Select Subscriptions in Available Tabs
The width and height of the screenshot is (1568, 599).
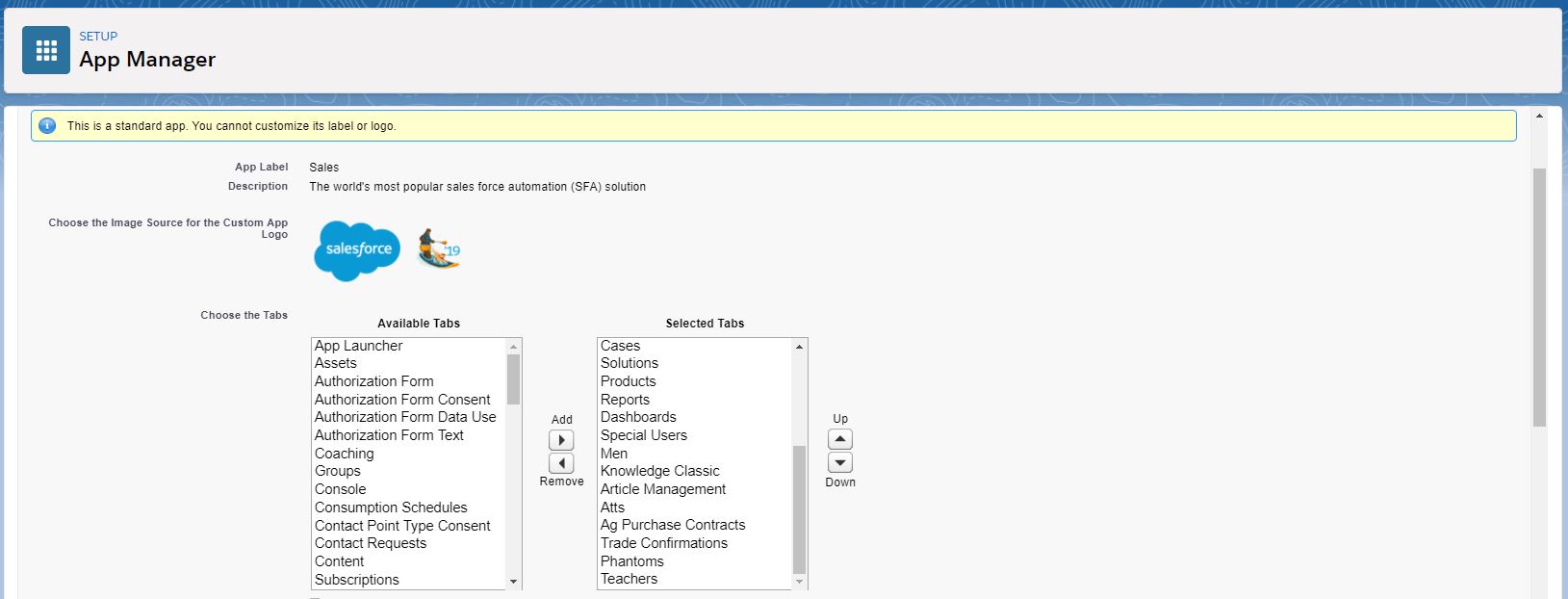point(408,580)
